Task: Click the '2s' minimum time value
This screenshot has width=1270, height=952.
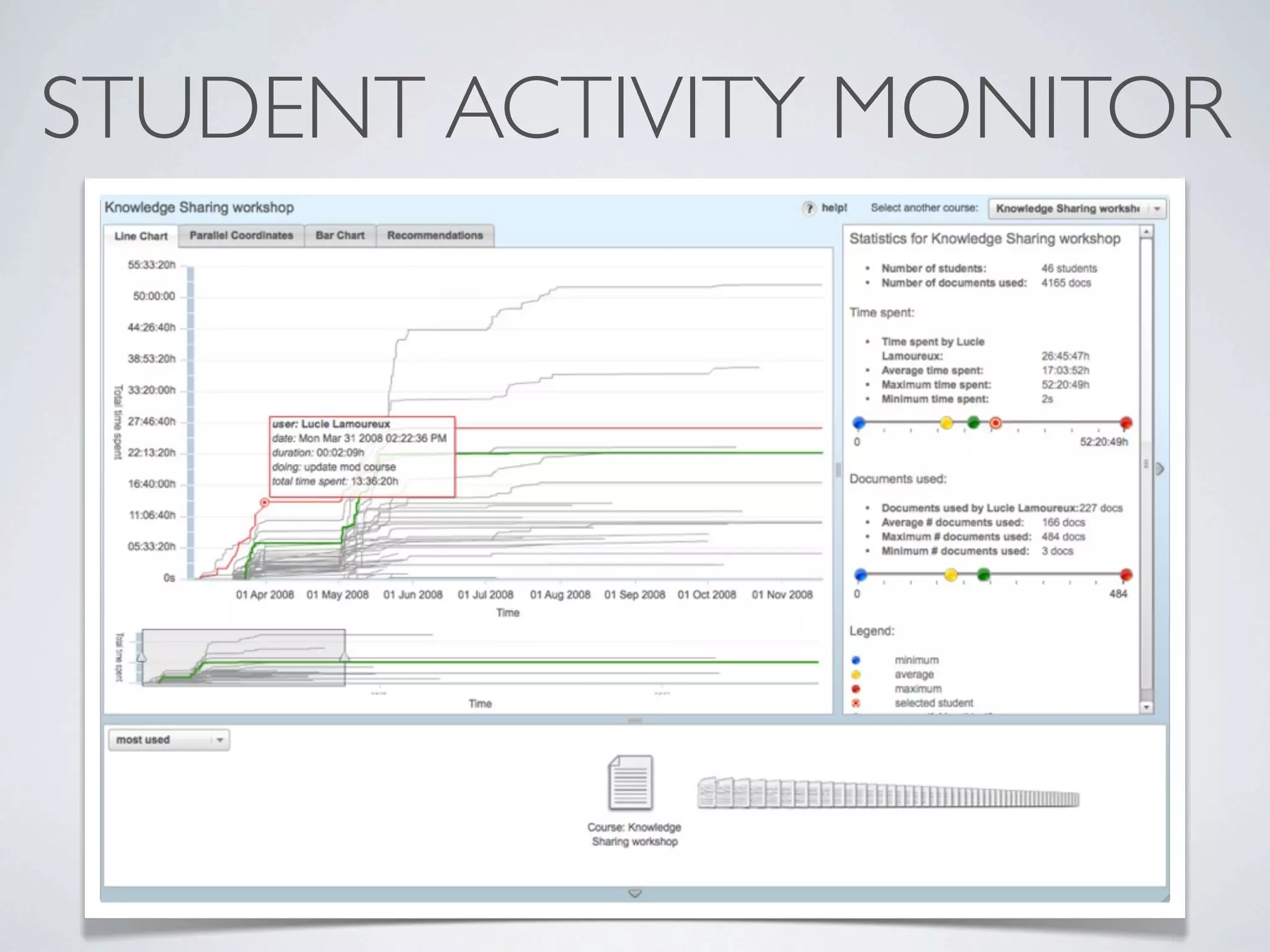Action: 1047,399
